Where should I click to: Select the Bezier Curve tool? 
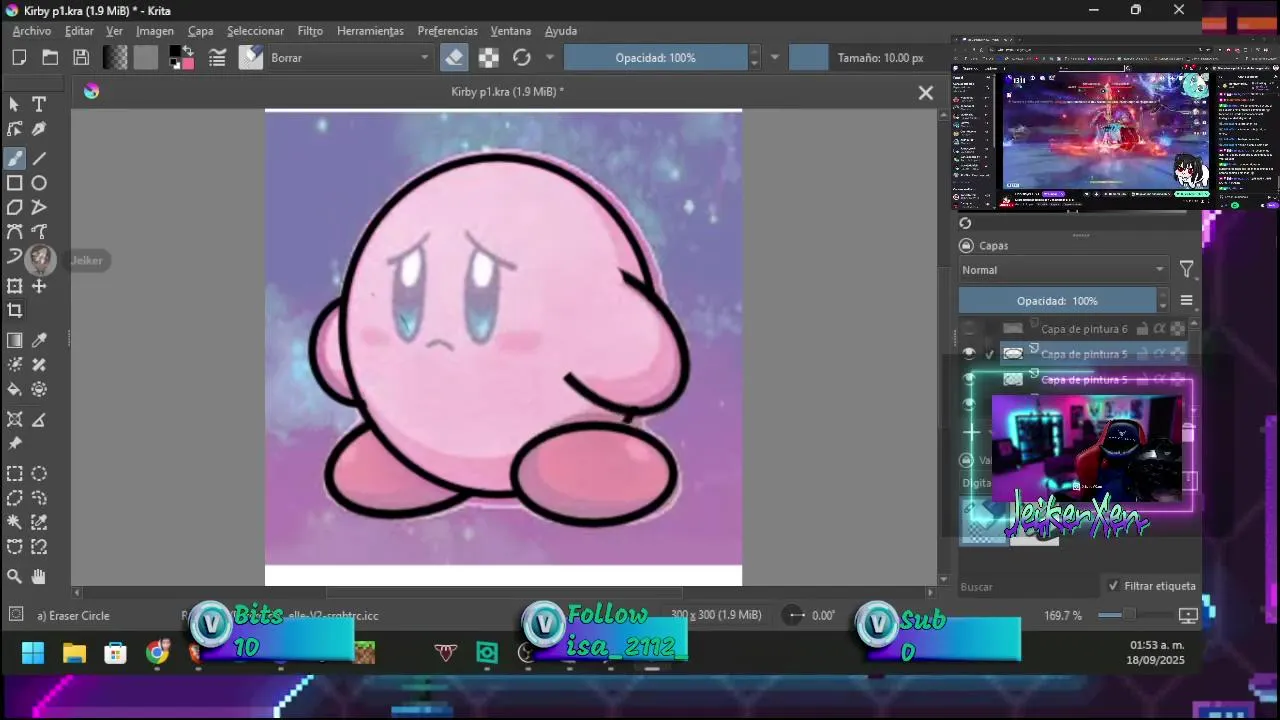click(15, 232)
